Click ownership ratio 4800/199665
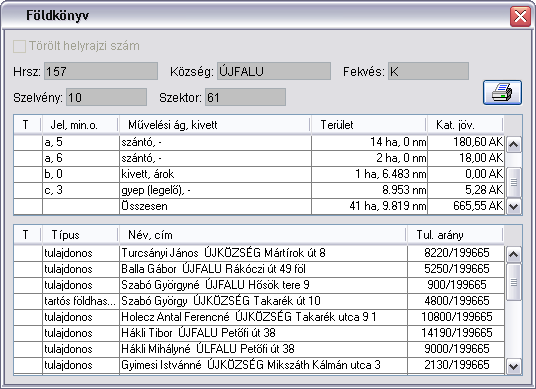The height and width of the screenshot is (389, 536). coord(456,301)
